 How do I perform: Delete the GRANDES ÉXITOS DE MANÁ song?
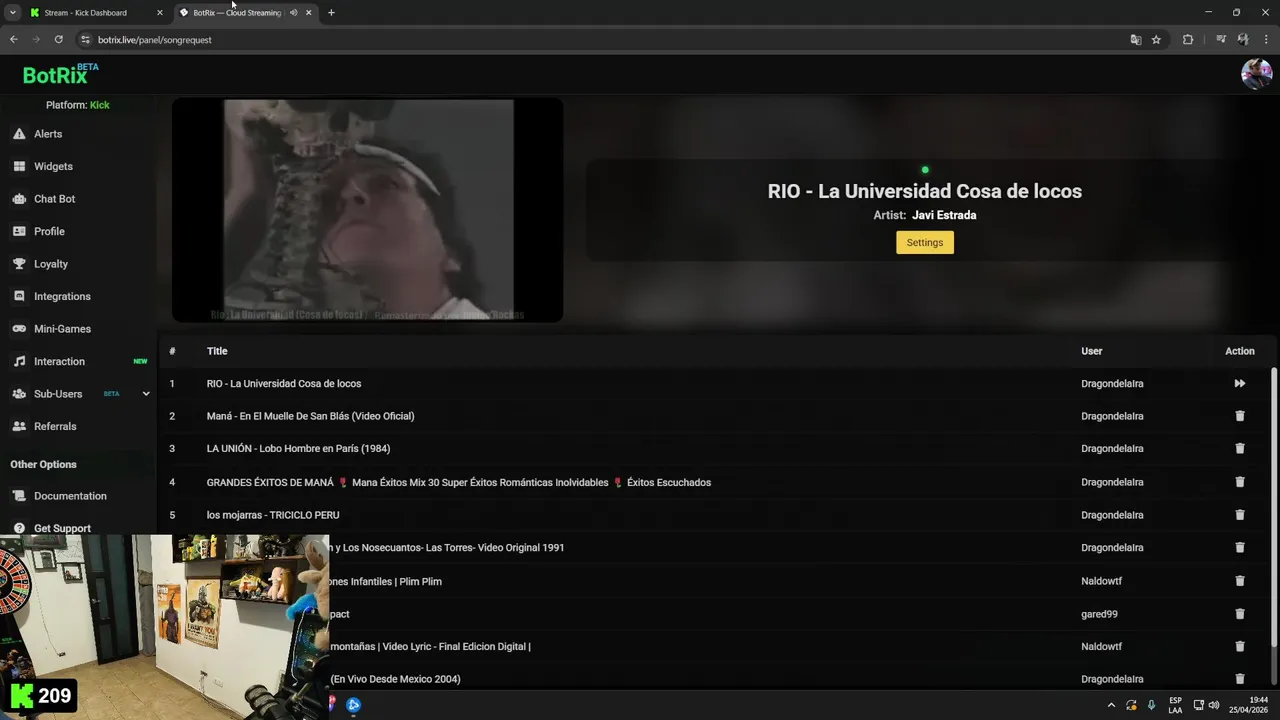[1240, 482]
